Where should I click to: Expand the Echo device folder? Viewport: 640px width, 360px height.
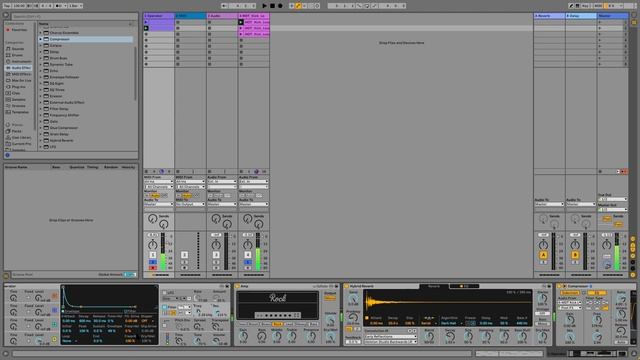click(x=41, y=71)
